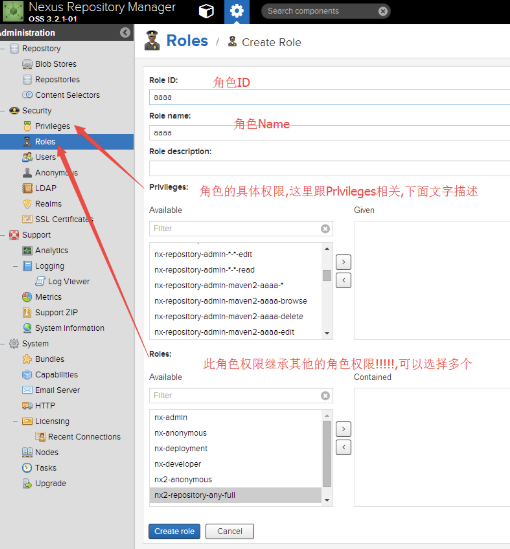Open Blob Stores in sidebar
Image resolution: width=510 pixels, height=549 pixels.
(x=56, y=64)
